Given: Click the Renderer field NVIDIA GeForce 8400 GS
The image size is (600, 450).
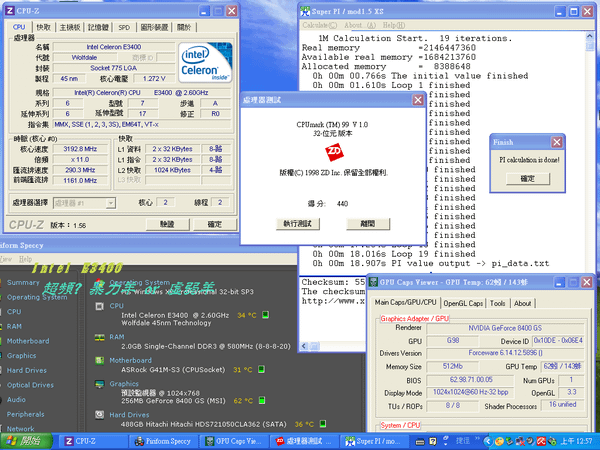Looking at the screenshot, I should pyautogui.click(x=505, y=328).
